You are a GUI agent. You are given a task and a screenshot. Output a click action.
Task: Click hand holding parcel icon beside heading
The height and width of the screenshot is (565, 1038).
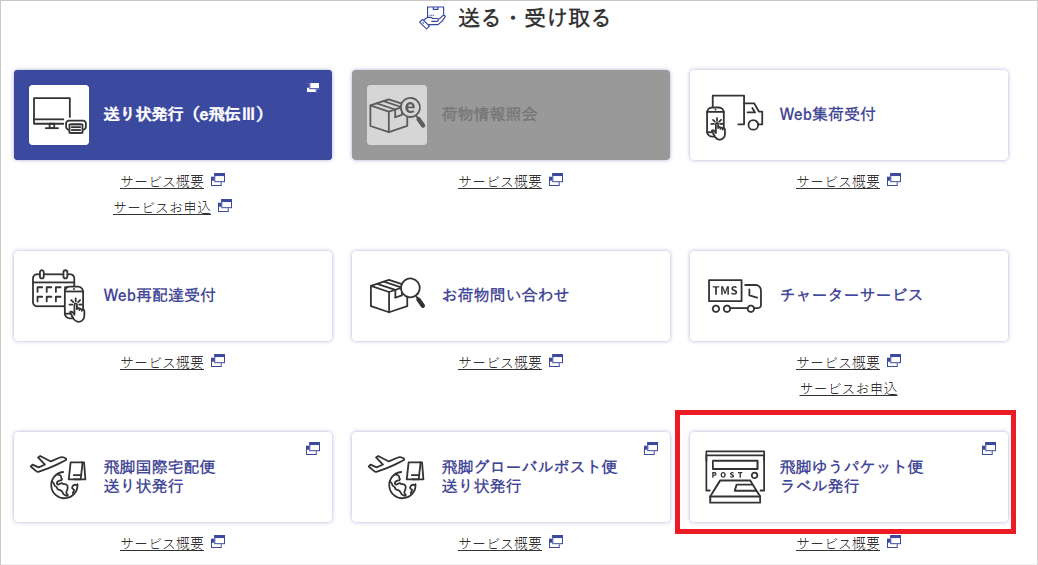tap(433, 17)
